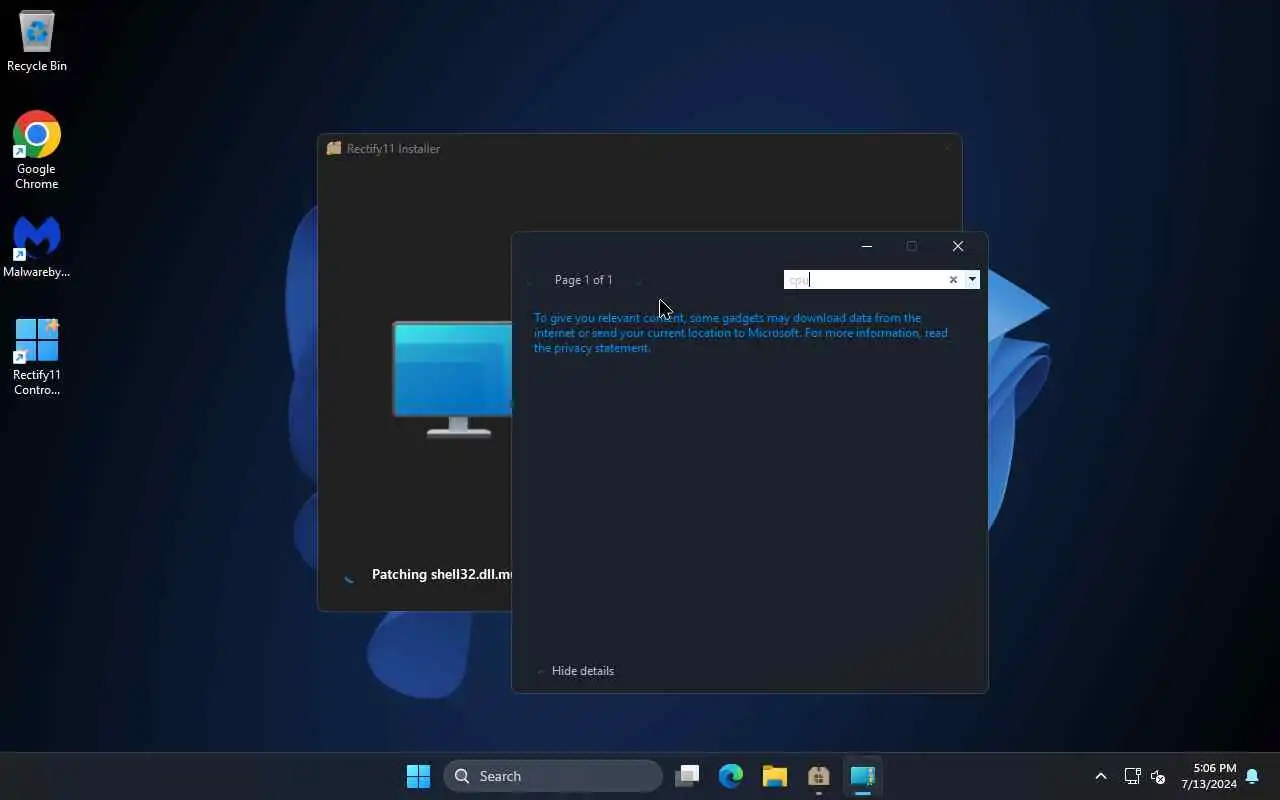Click the taskbar Search box
This screenshot has width=1280, height=800.
553,776
